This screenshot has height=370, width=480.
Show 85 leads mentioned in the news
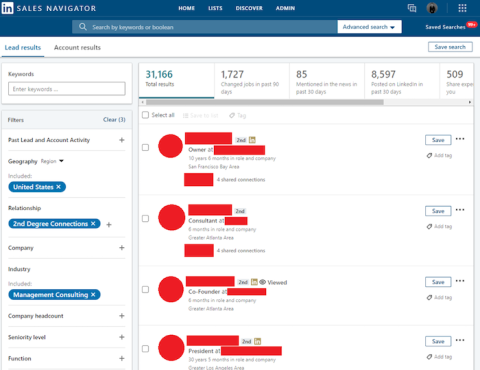pos(327,80)
